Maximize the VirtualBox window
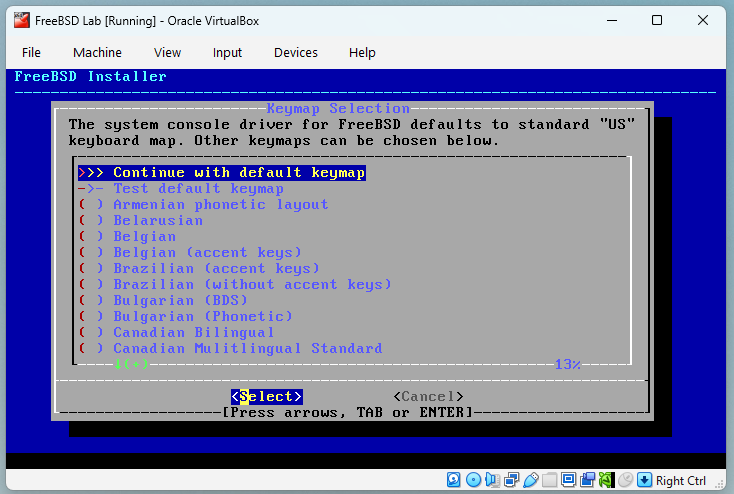 coord(657,20)
